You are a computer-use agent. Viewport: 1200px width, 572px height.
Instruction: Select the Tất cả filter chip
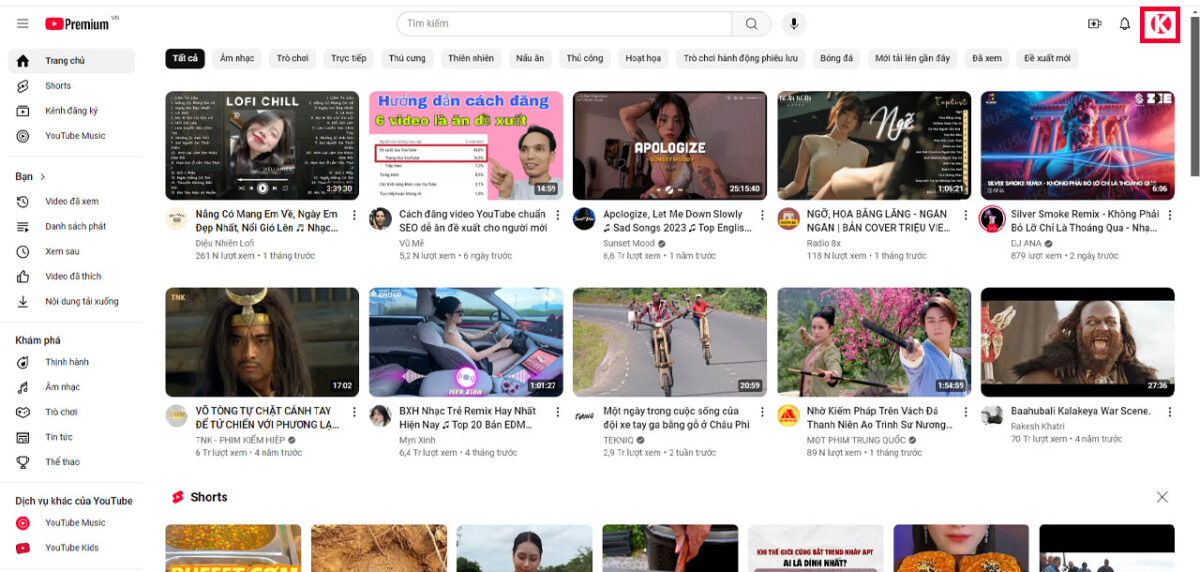click(x=185, y=59)
